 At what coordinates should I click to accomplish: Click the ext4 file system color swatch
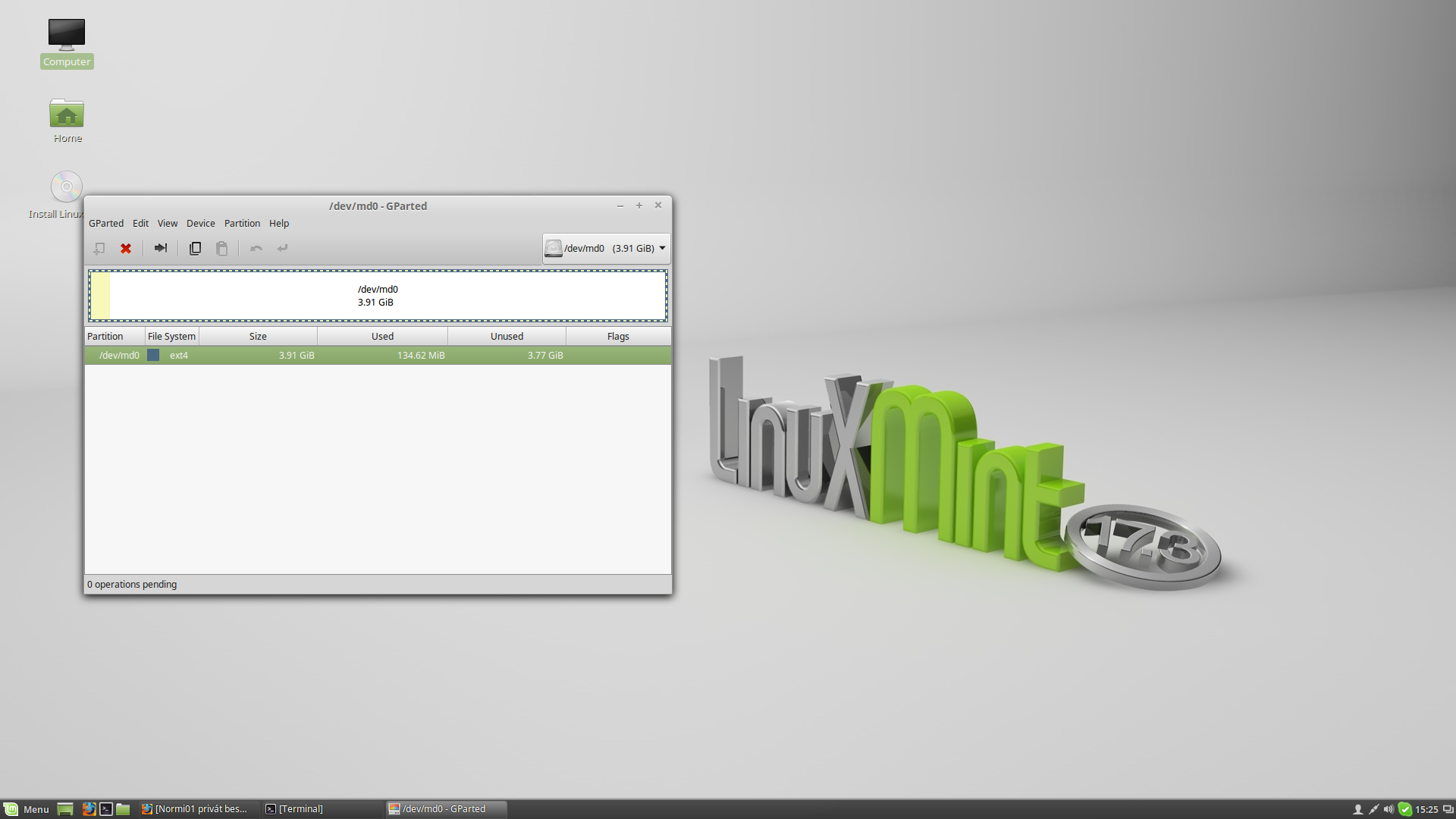click(153, 356)
